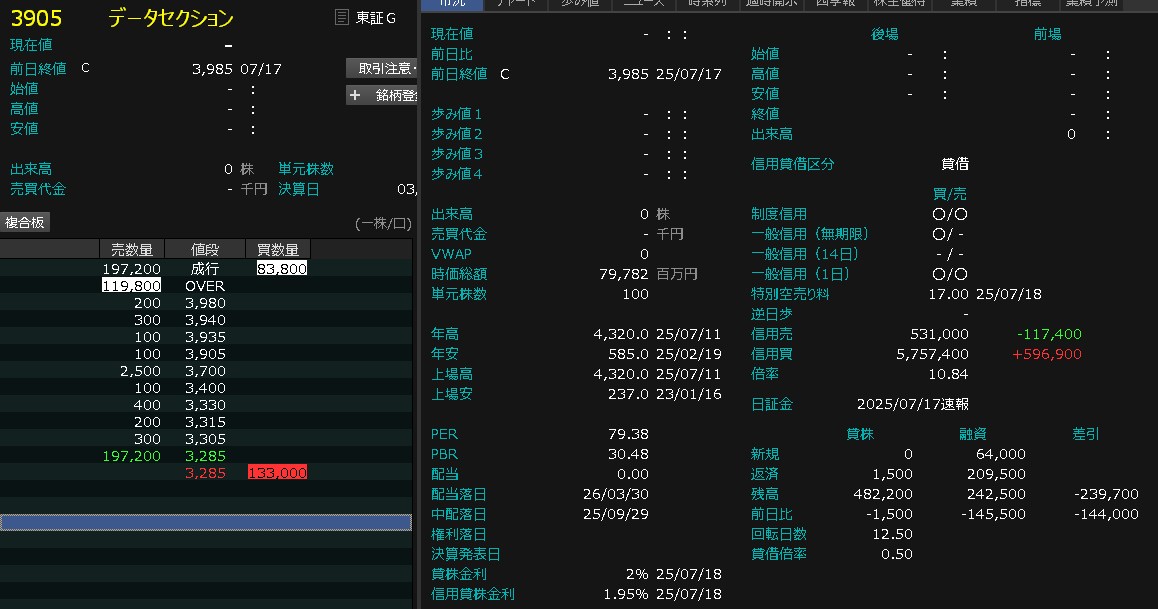Click the 返済 融資 value 209,500

pos(996,474)
